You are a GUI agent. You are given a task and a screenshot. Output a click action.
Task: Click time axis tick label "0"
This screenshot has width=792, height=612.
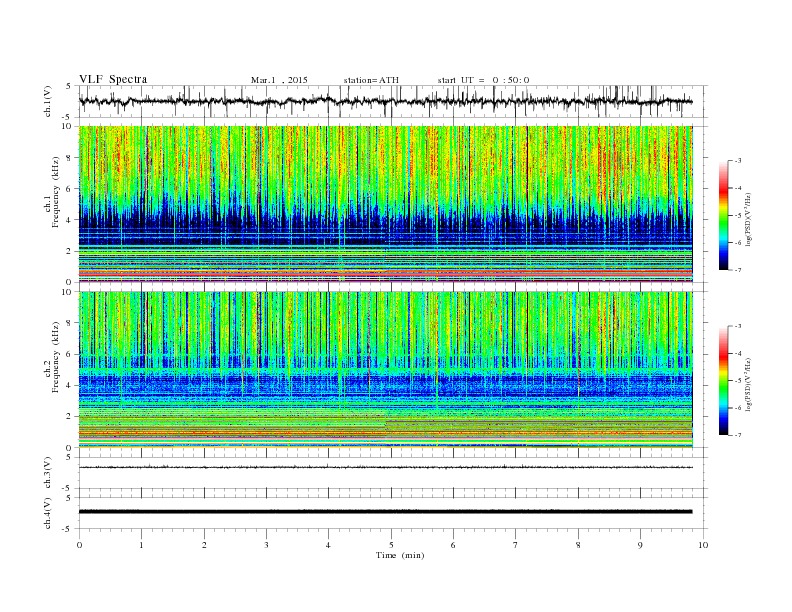tap(79, 545)
